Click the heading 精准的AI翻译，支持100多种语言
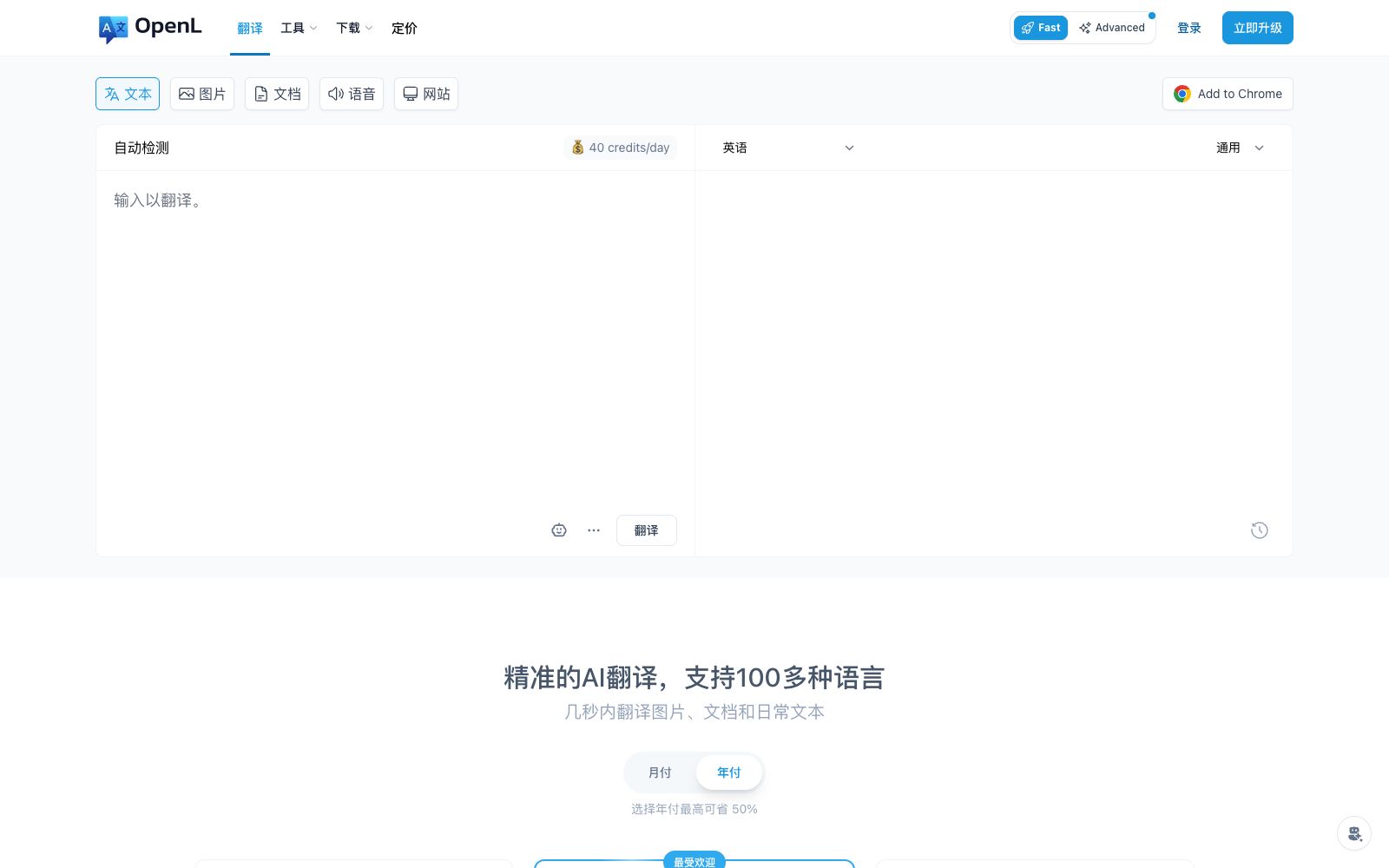 point(694,677)
